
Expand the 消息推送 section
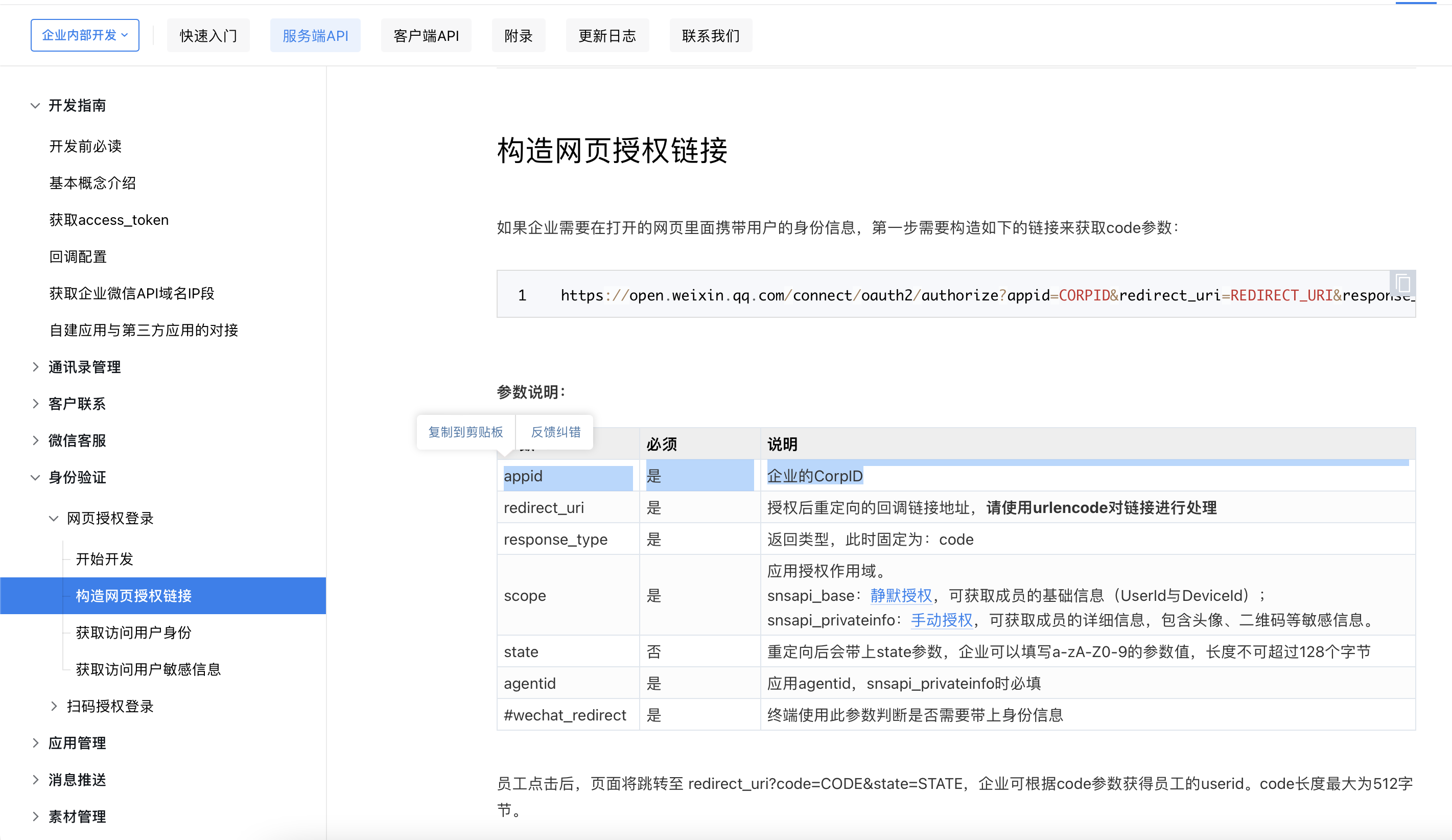(35, 780)
